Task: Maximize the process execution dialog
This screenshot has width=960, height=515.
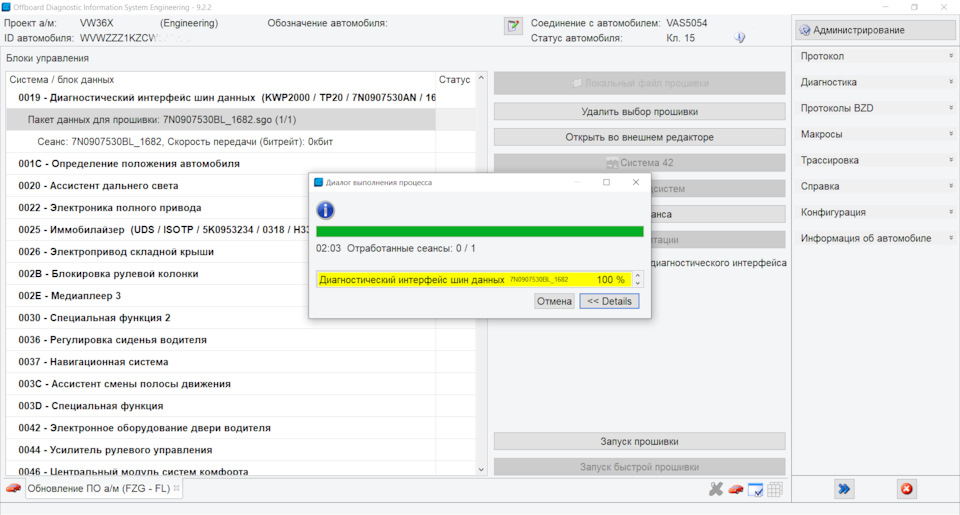Action: tap(606, 182)
